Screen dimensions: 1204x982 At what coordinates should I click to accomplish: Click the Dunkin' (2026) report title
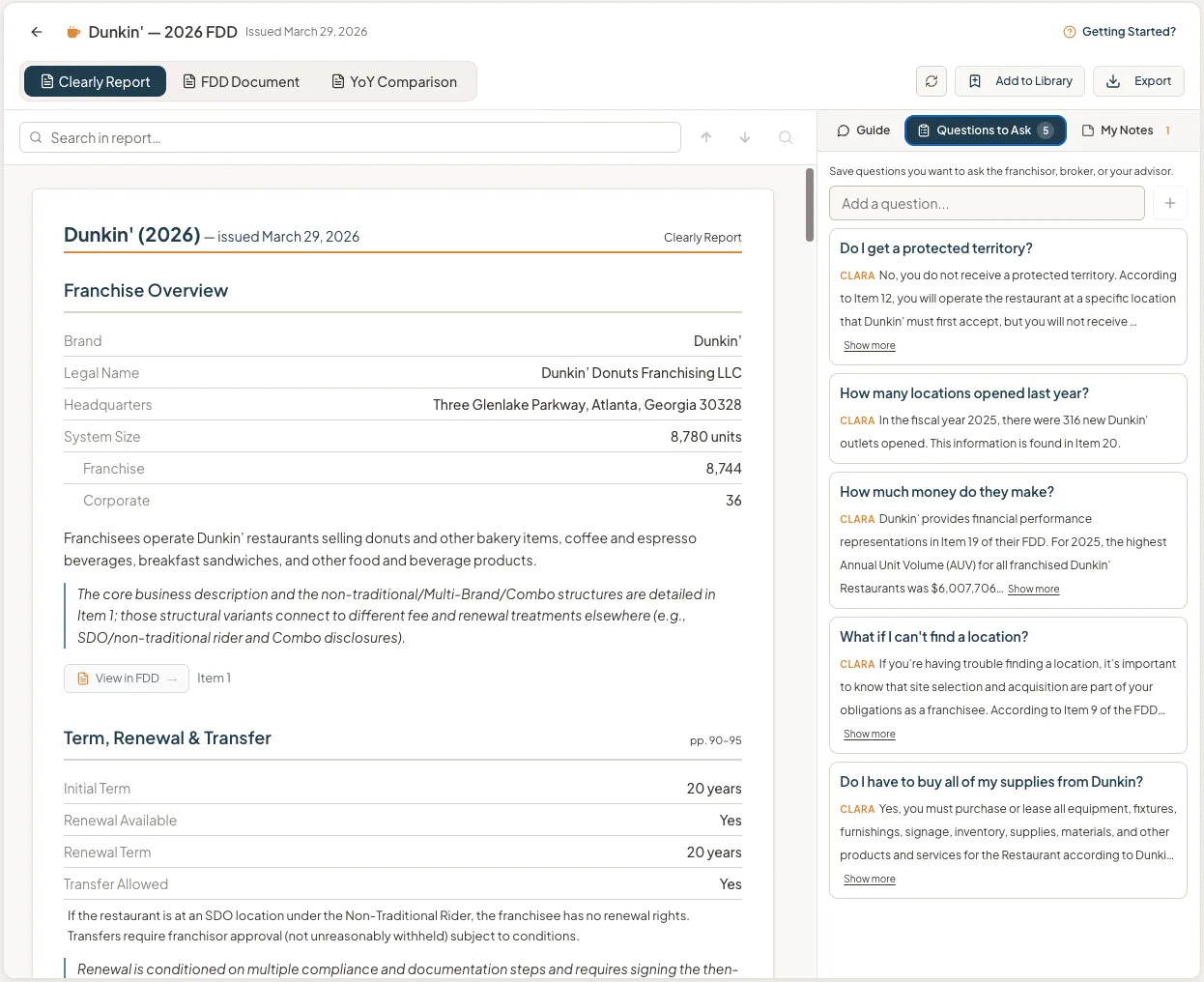132,235
